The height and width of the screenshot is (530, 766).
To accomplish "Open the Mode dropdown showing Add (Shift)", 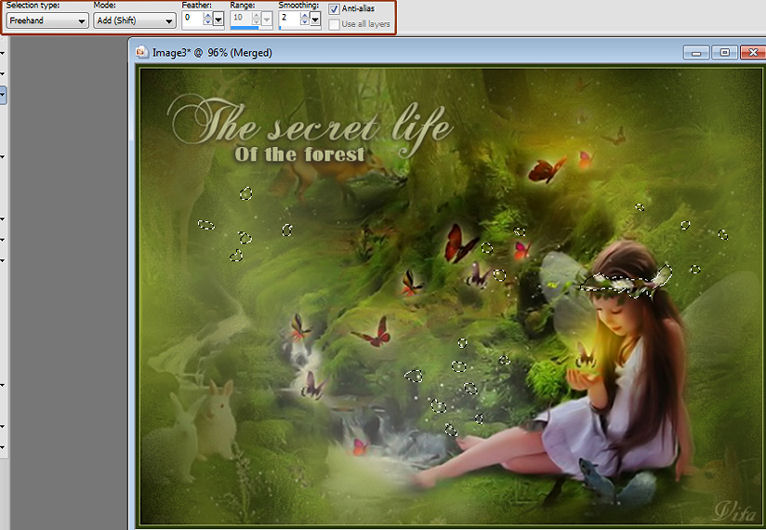I will coord(134,21).
